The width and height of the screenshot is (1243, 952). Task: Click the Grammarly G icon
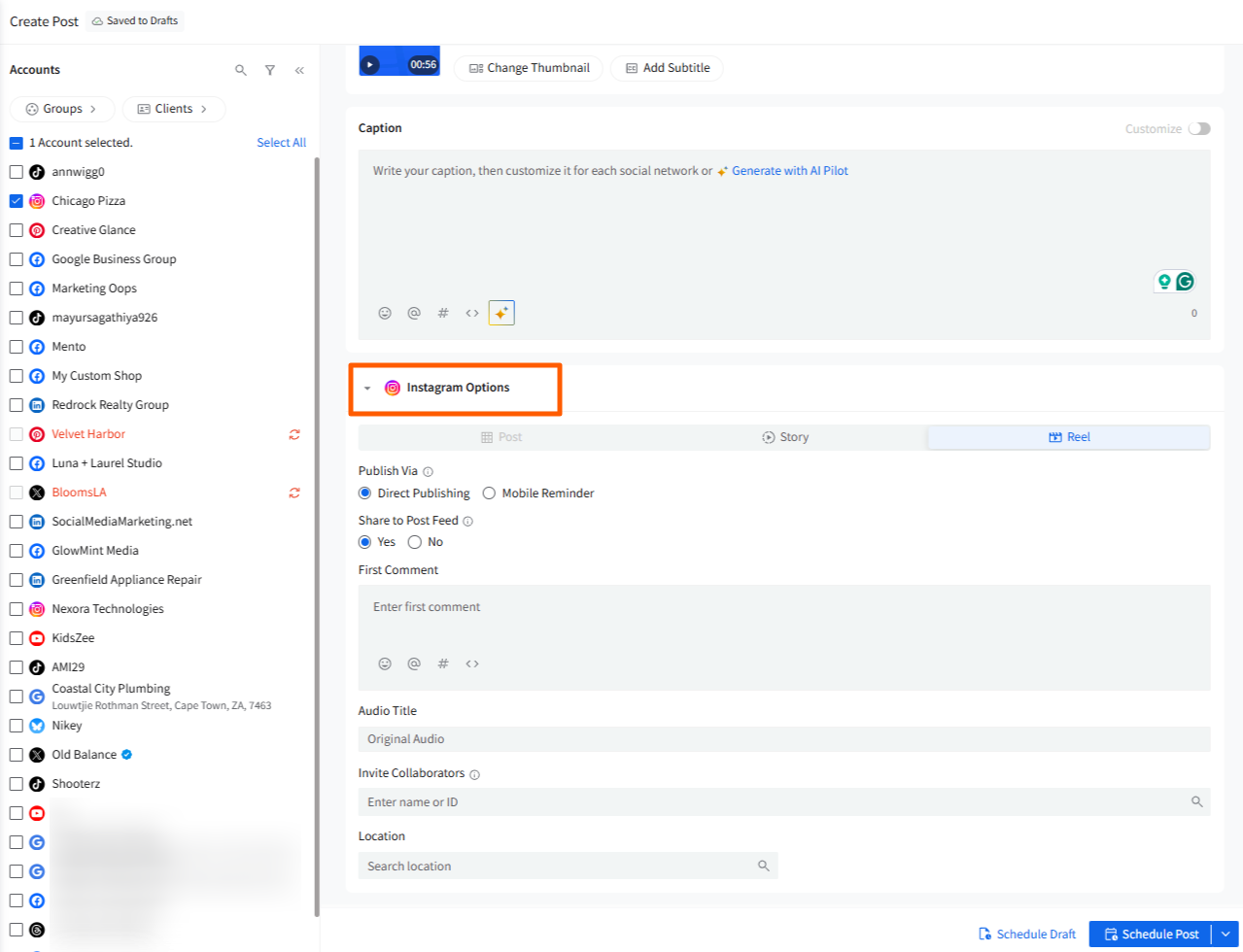(x=1185, y=282)
